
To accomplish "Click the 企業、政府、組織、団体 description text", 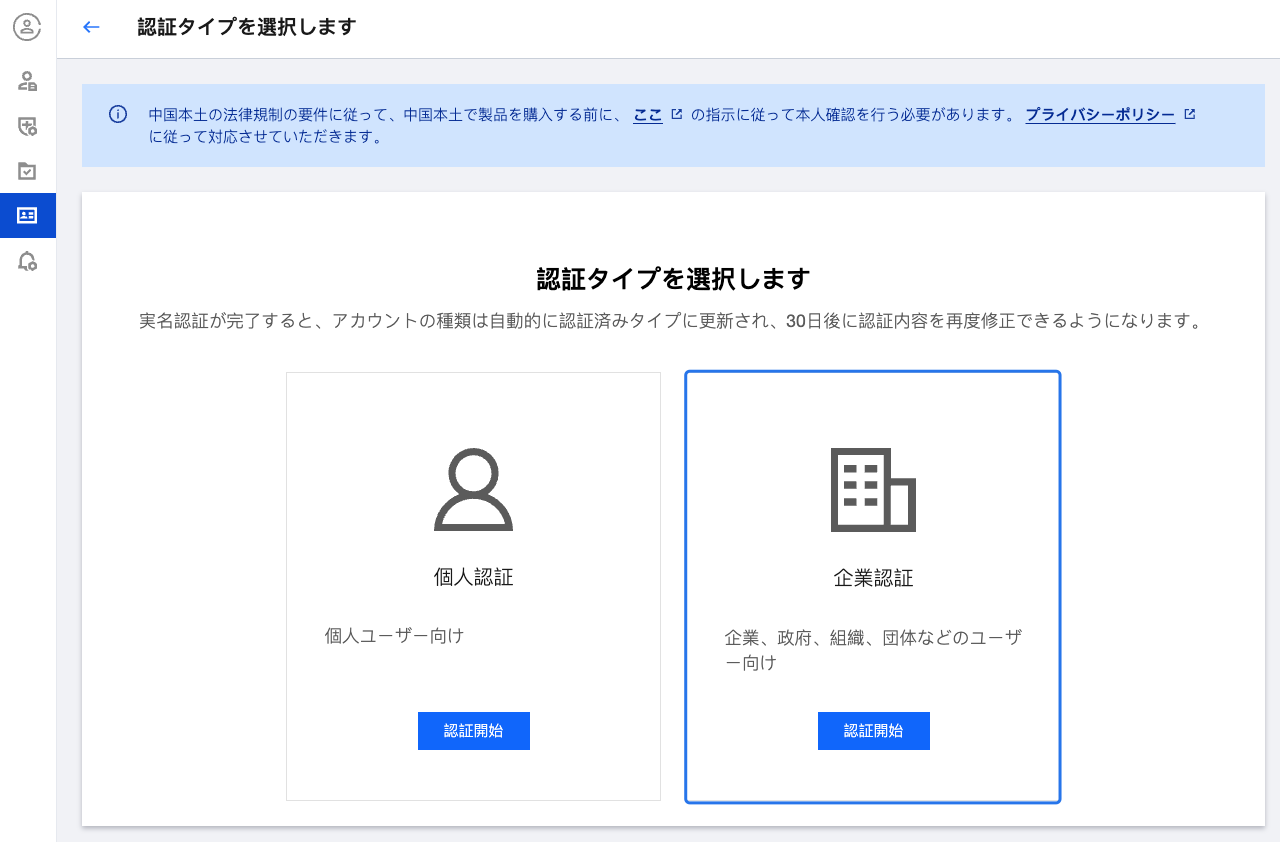I will (875, 650).
